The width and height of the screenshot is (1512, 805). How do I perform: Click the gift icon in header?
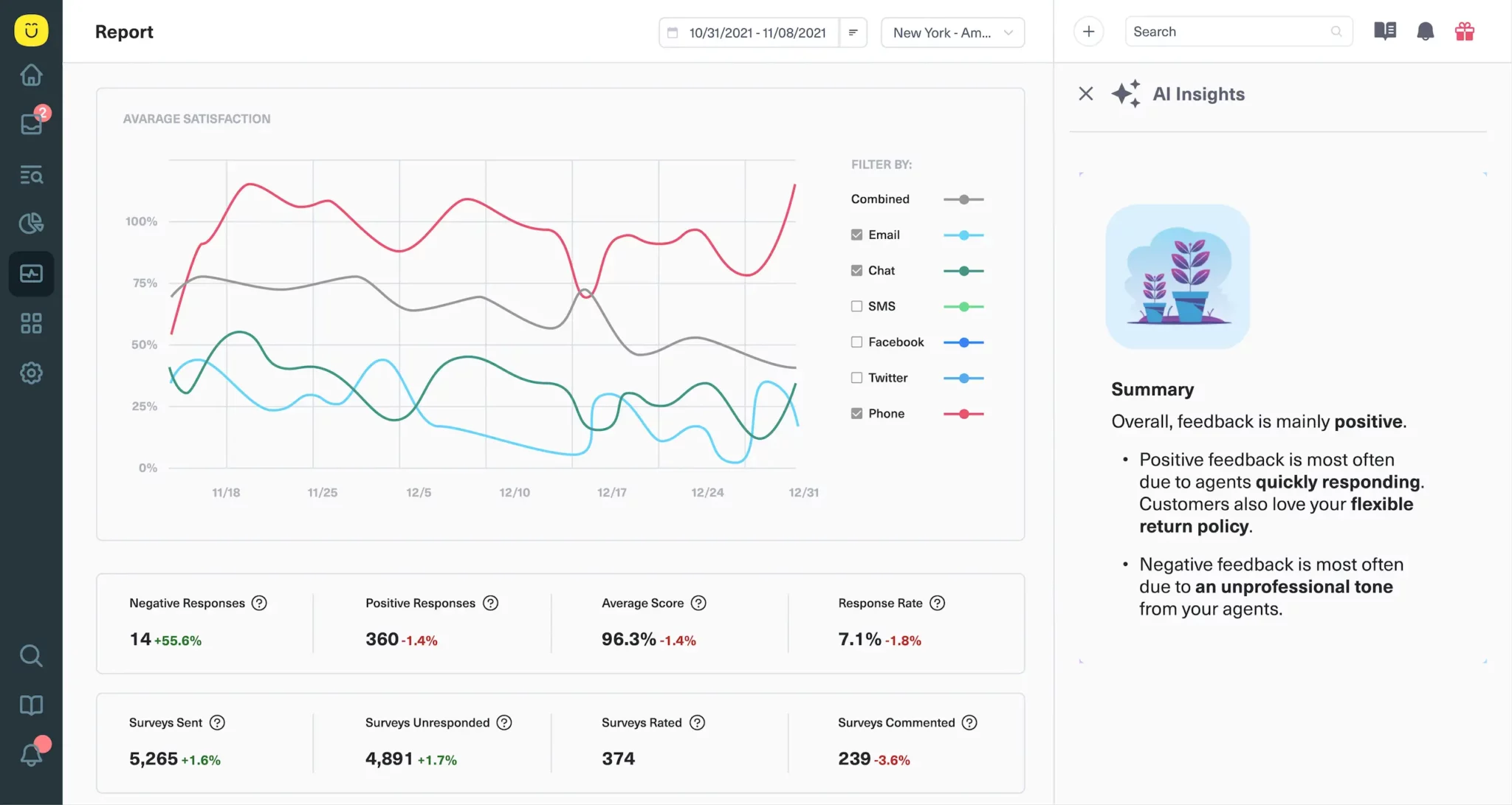(1464, 32)
